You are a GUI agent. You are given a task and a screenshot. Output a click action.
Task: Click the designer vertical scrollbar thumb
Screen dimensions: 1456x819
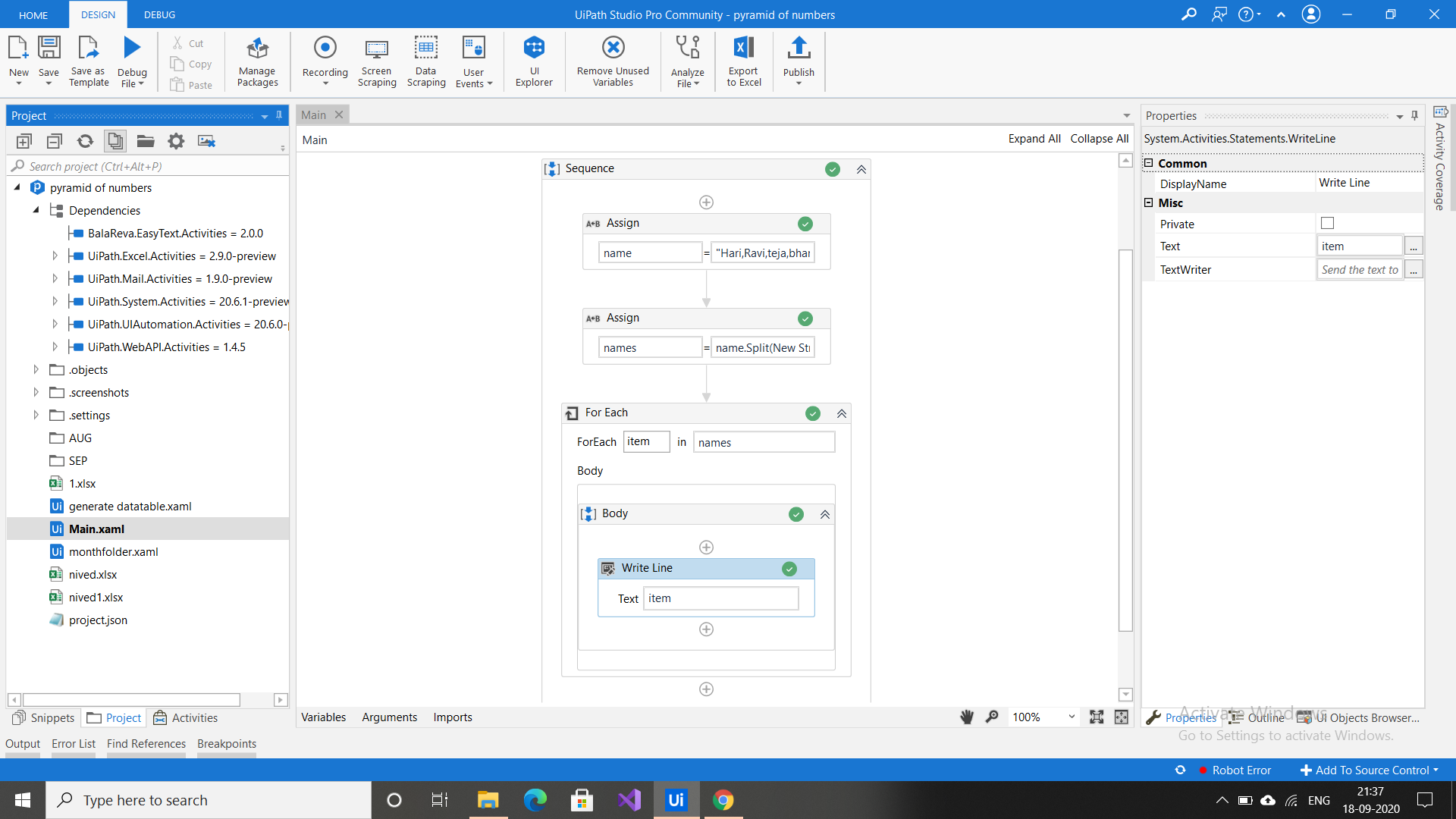point(1125,440)
